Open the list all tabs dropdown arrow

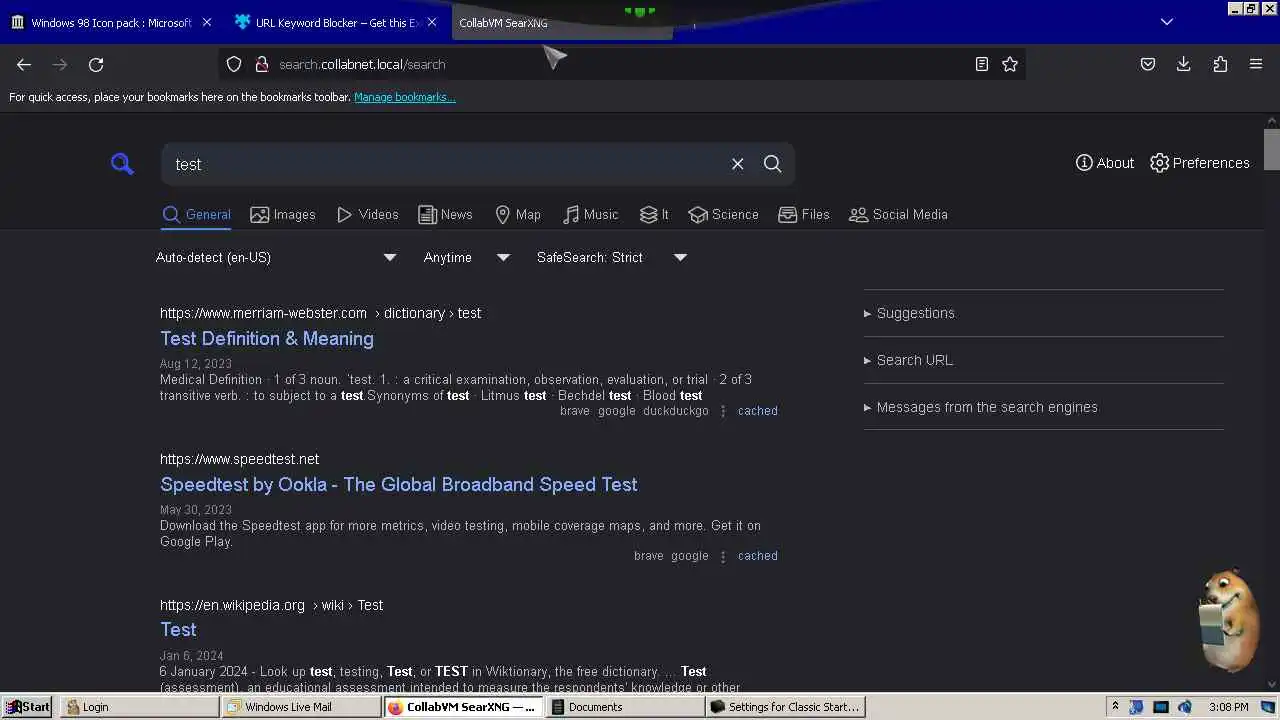point(1166,22)
